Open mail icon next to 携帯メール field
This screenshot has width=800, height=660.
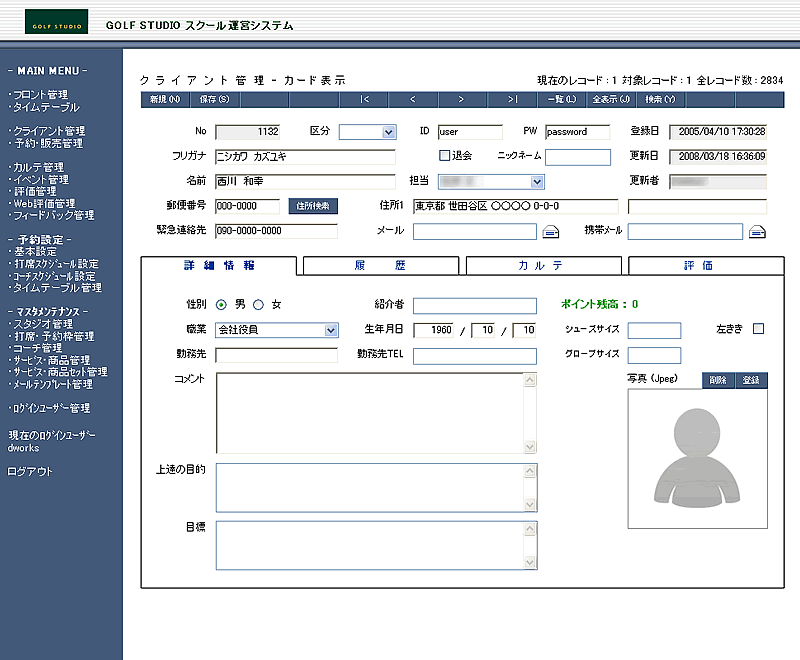[757, 232]
